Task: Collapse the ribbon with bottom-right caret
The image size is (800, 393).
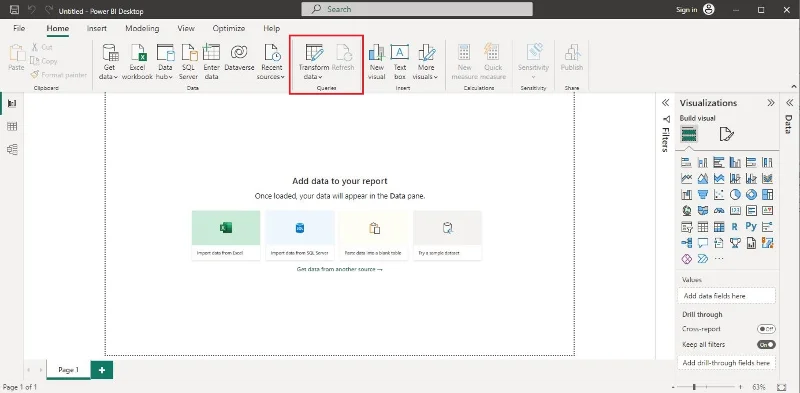Action: (x=794, y=86)
